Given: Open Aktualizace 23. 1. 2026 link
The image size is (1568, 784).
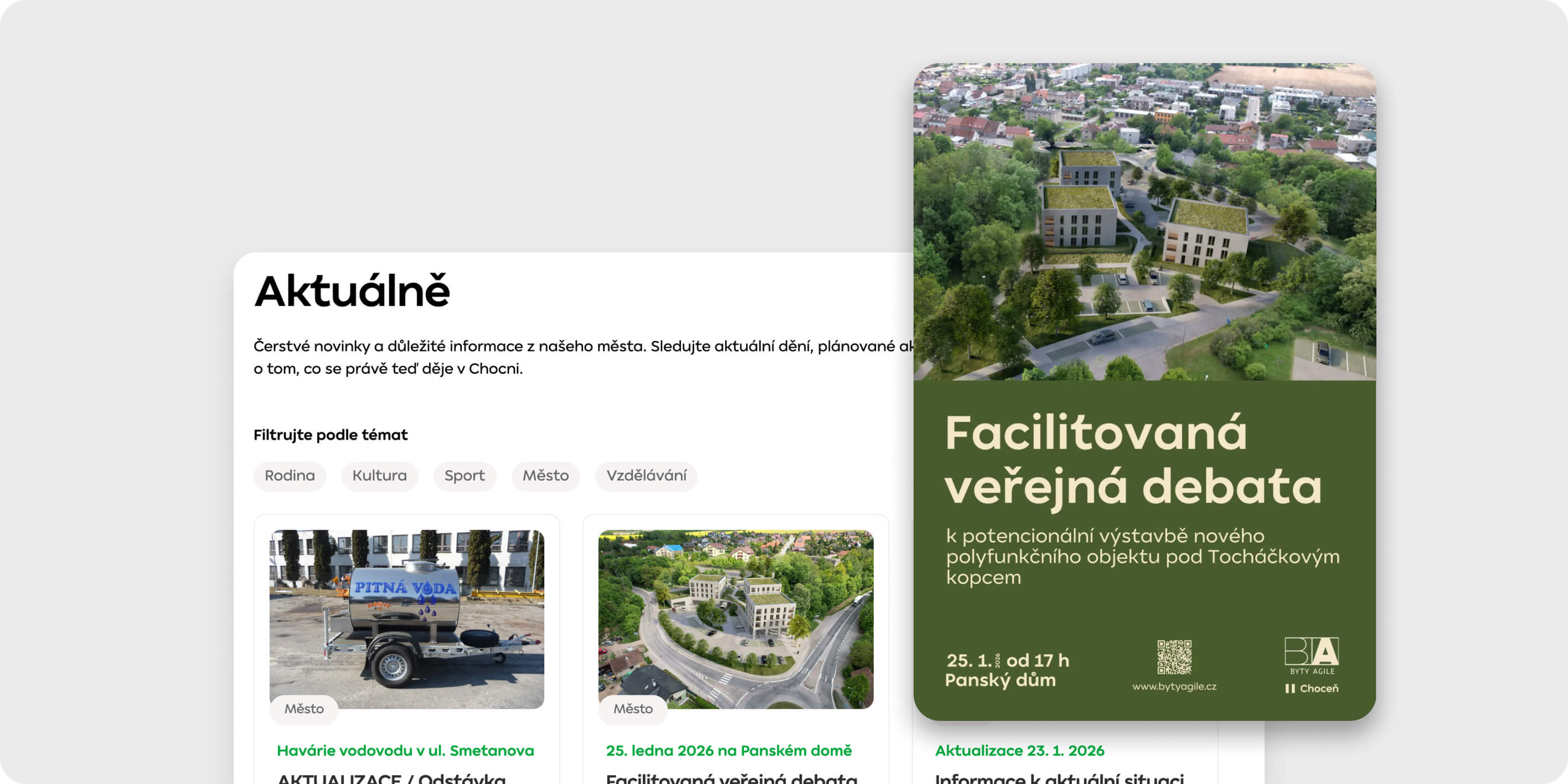Looking at the screenshot, I should coord(1019,751).
